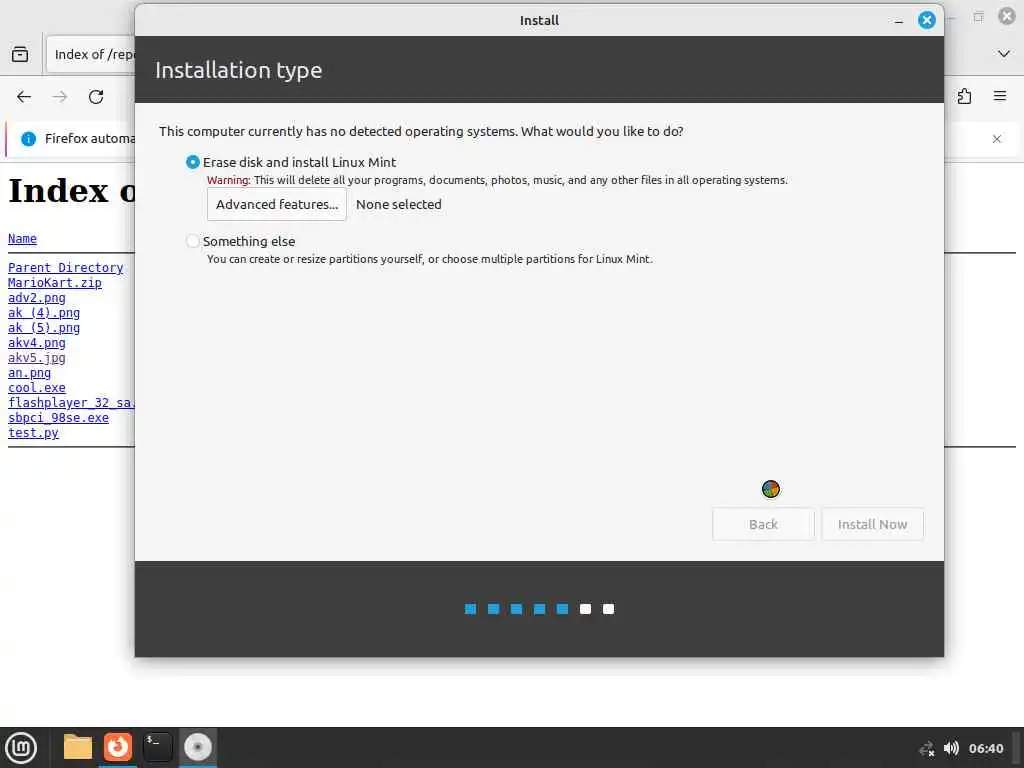1024x768 pixels.
Task: Switch to Firefox in the taskbar
Action: [x=118, y=746]
